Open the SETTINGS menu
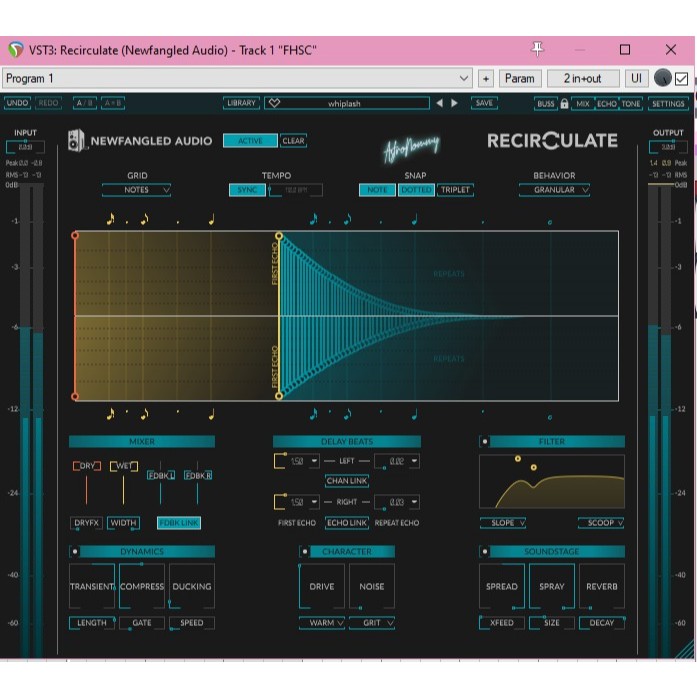The height and width of the screenshot is (697, 697). [x=668, y=104]
